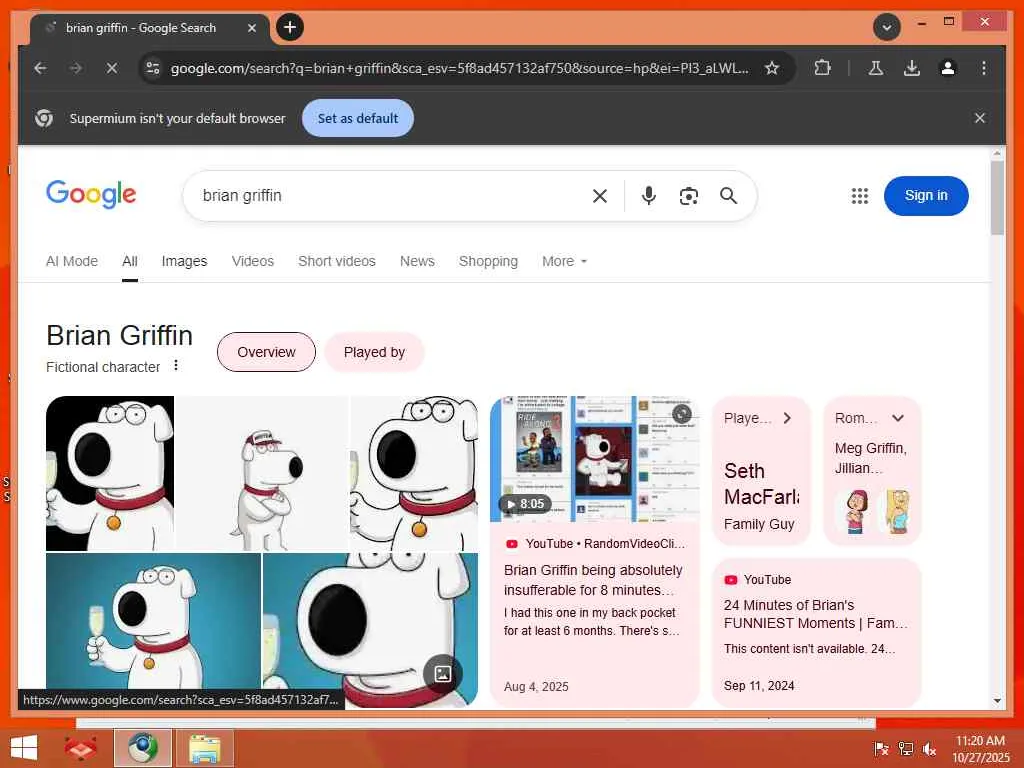Open top-right Brian image on white background
1024x768 pixels.
tap(414, 473)
